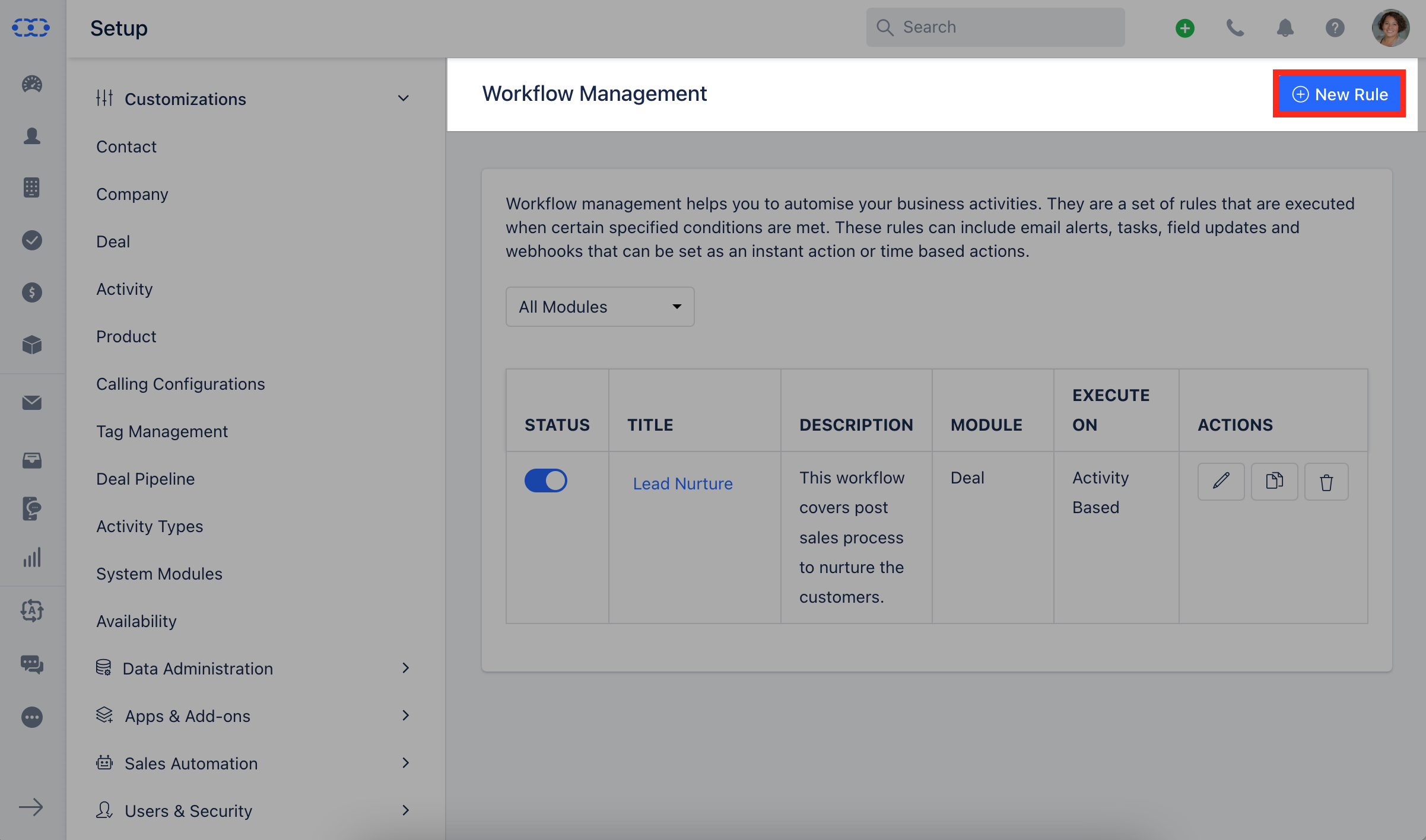Screen dimensions: 1426x840
Task: Click the New Rule button
Action: pyautogui.click(x=1339, y=94)
